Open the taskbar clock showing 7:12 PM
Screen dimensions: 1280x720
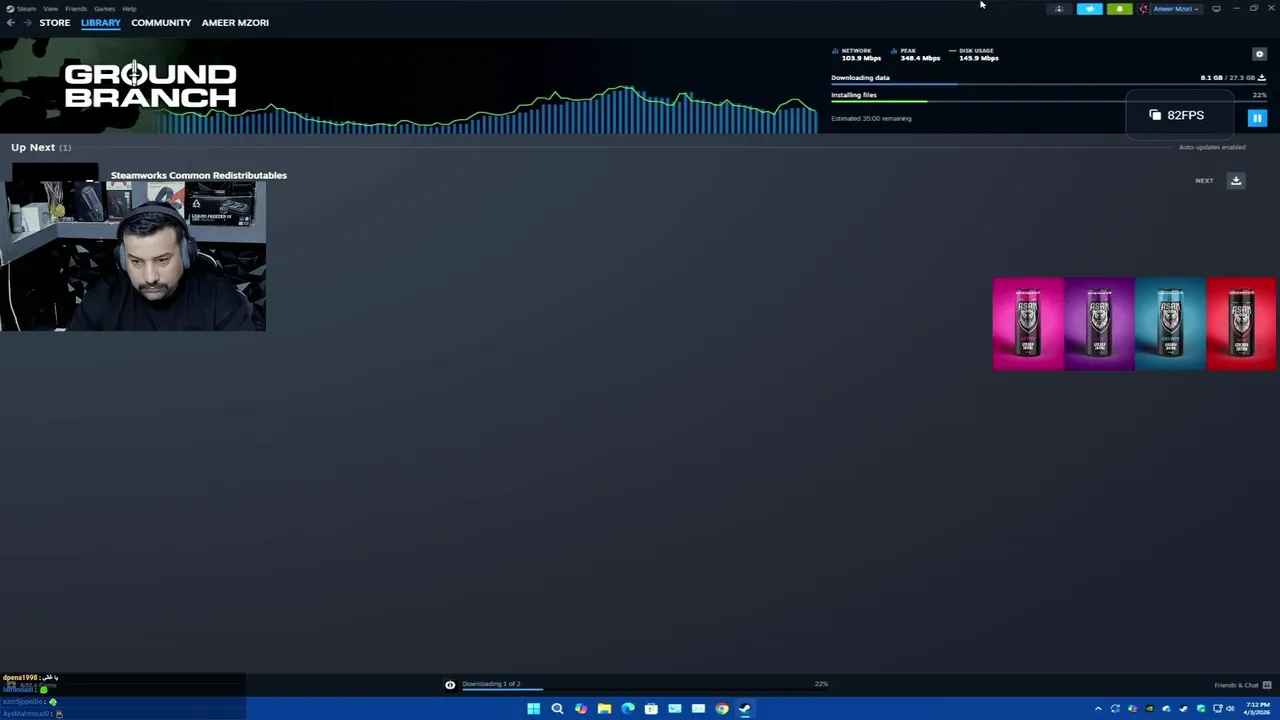[x=1257, y=708]
